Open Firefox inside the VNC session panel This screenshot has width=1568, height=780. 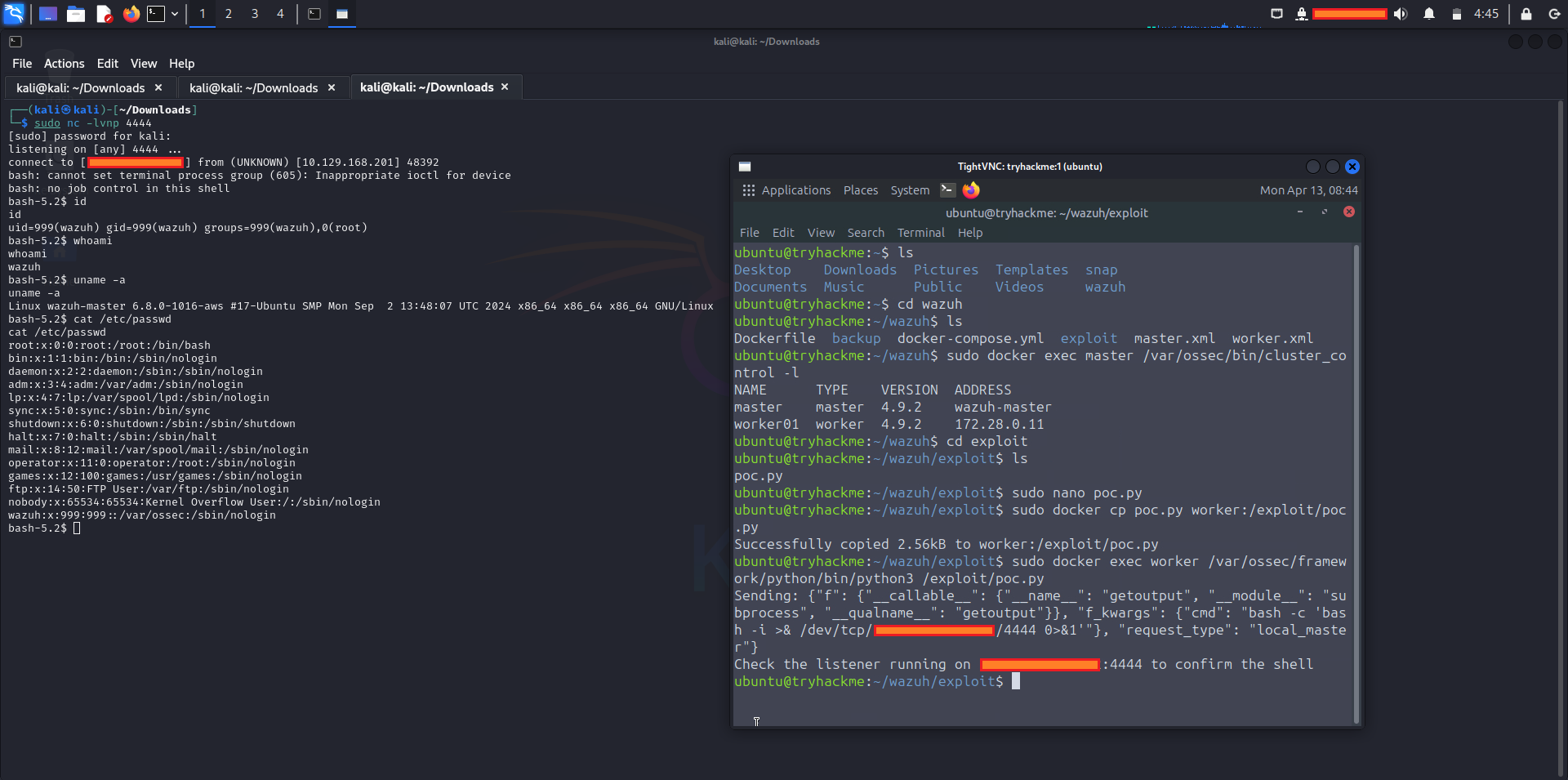pos(970,189)
